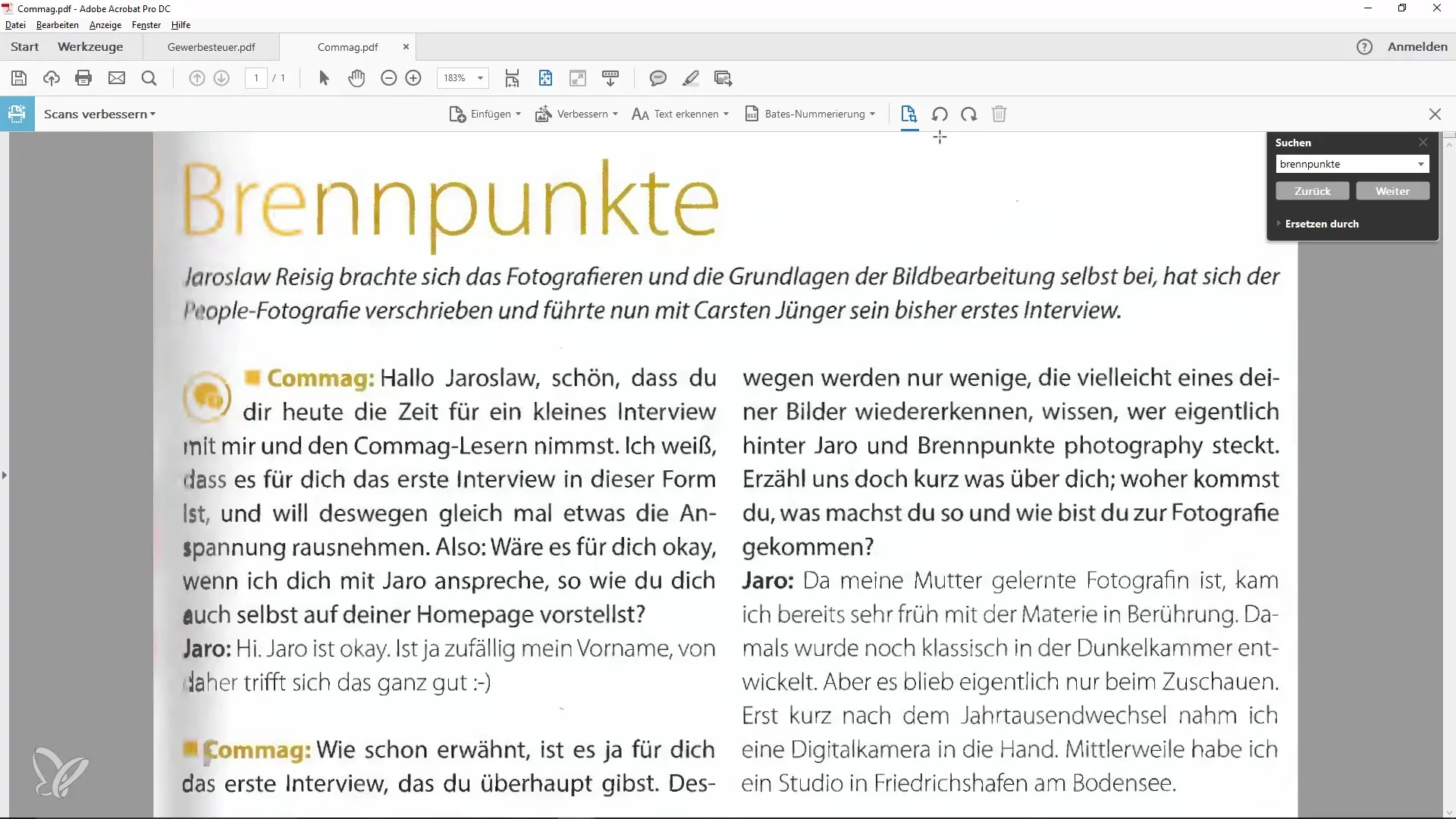Viewport: 1456px width, 819px height.
Task: Click the Zurück search button
Action: [x=1313, y=191]
